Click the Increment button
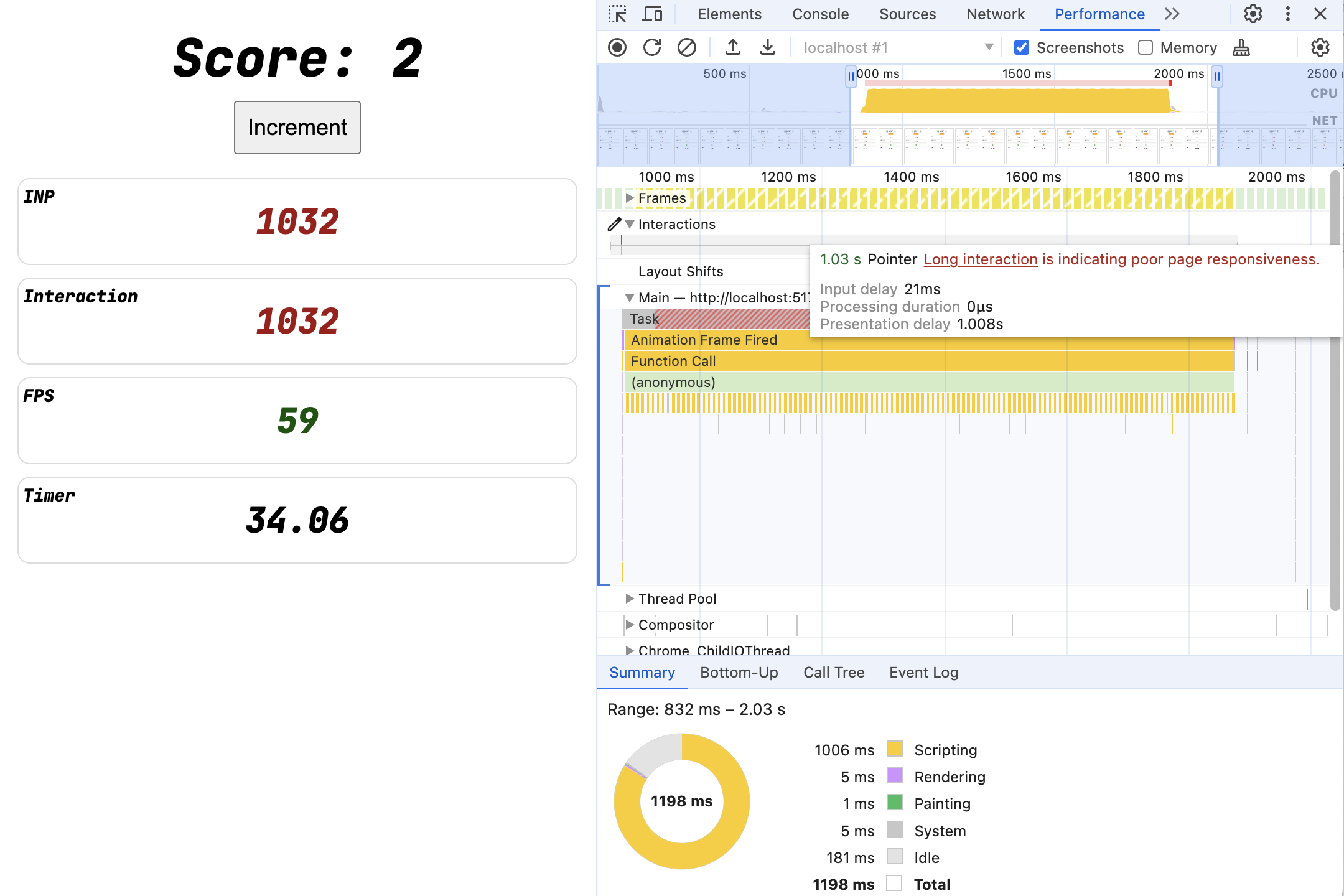Screen dimensions: 1344x896 pyautogui.click(x=298, y=127)
